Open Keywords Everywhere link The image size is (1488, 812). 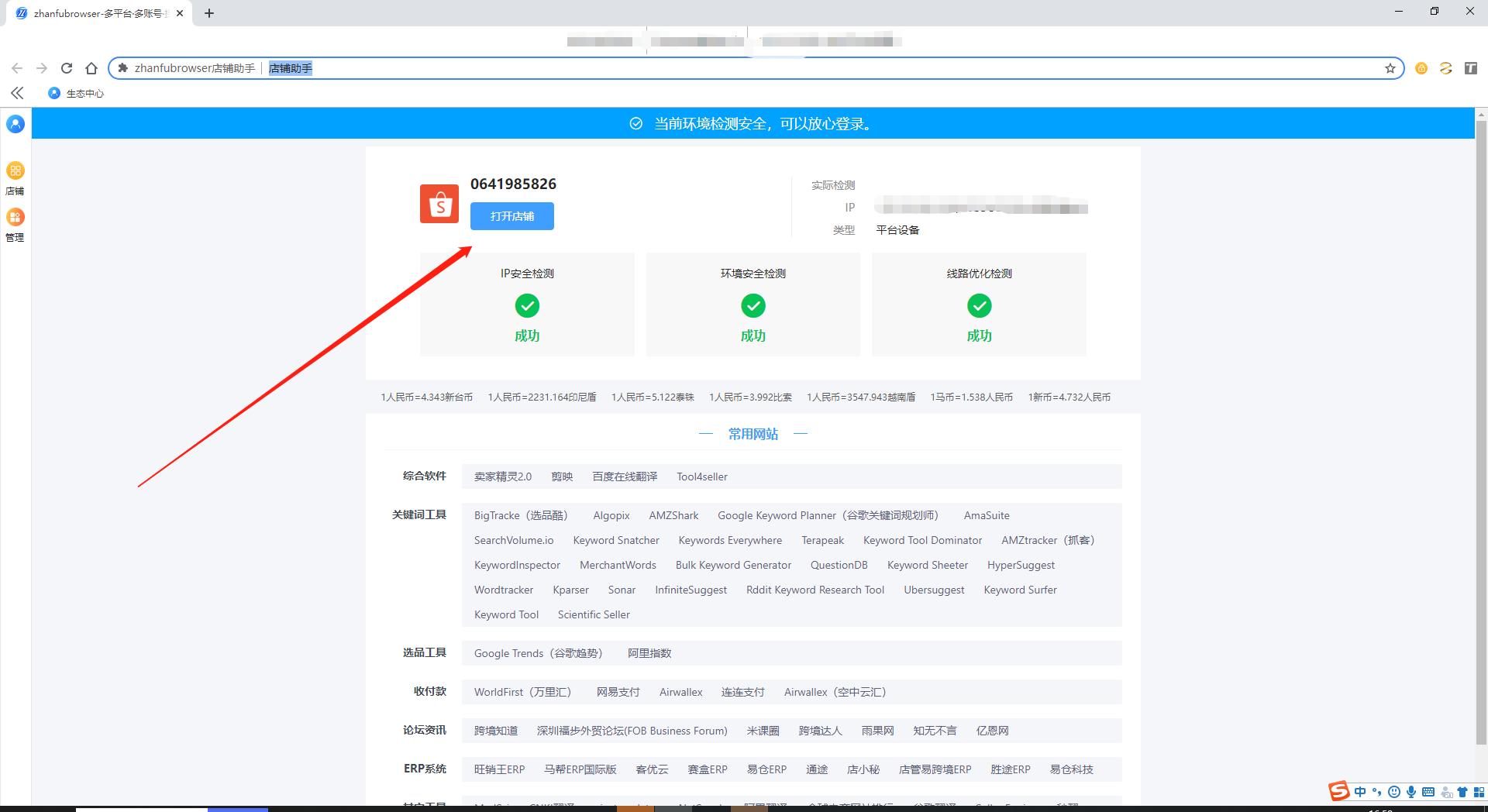730,540
